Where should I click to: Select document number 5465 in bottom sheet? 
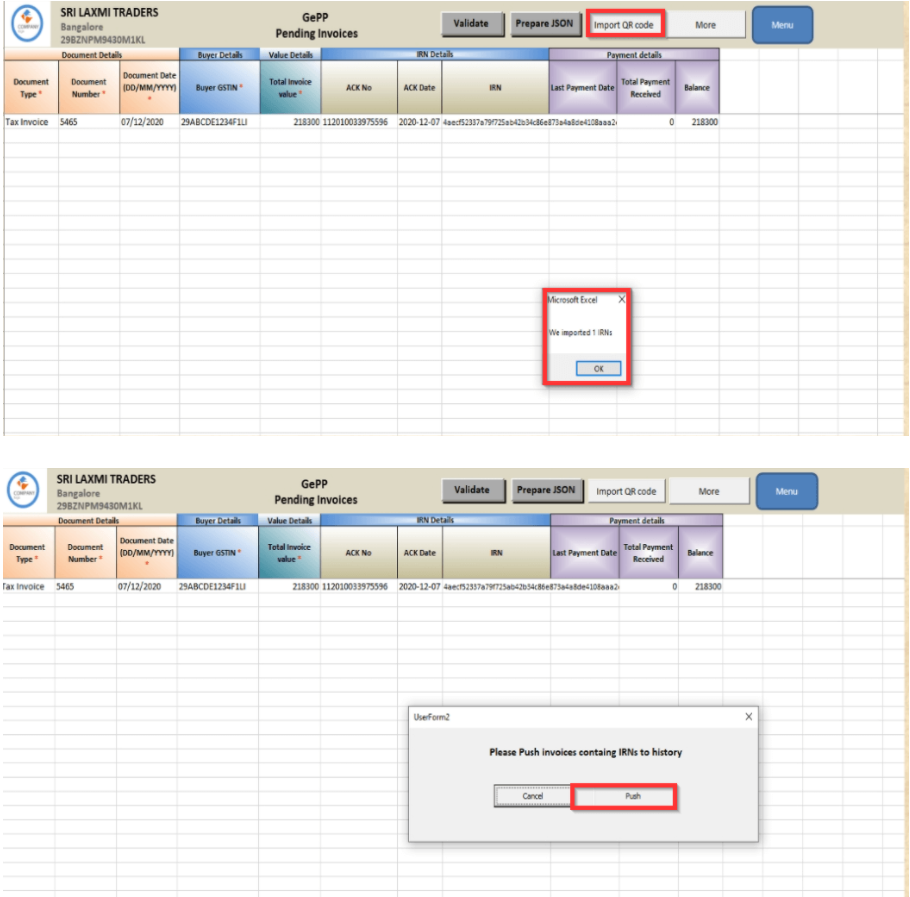[x=85, y=587]
